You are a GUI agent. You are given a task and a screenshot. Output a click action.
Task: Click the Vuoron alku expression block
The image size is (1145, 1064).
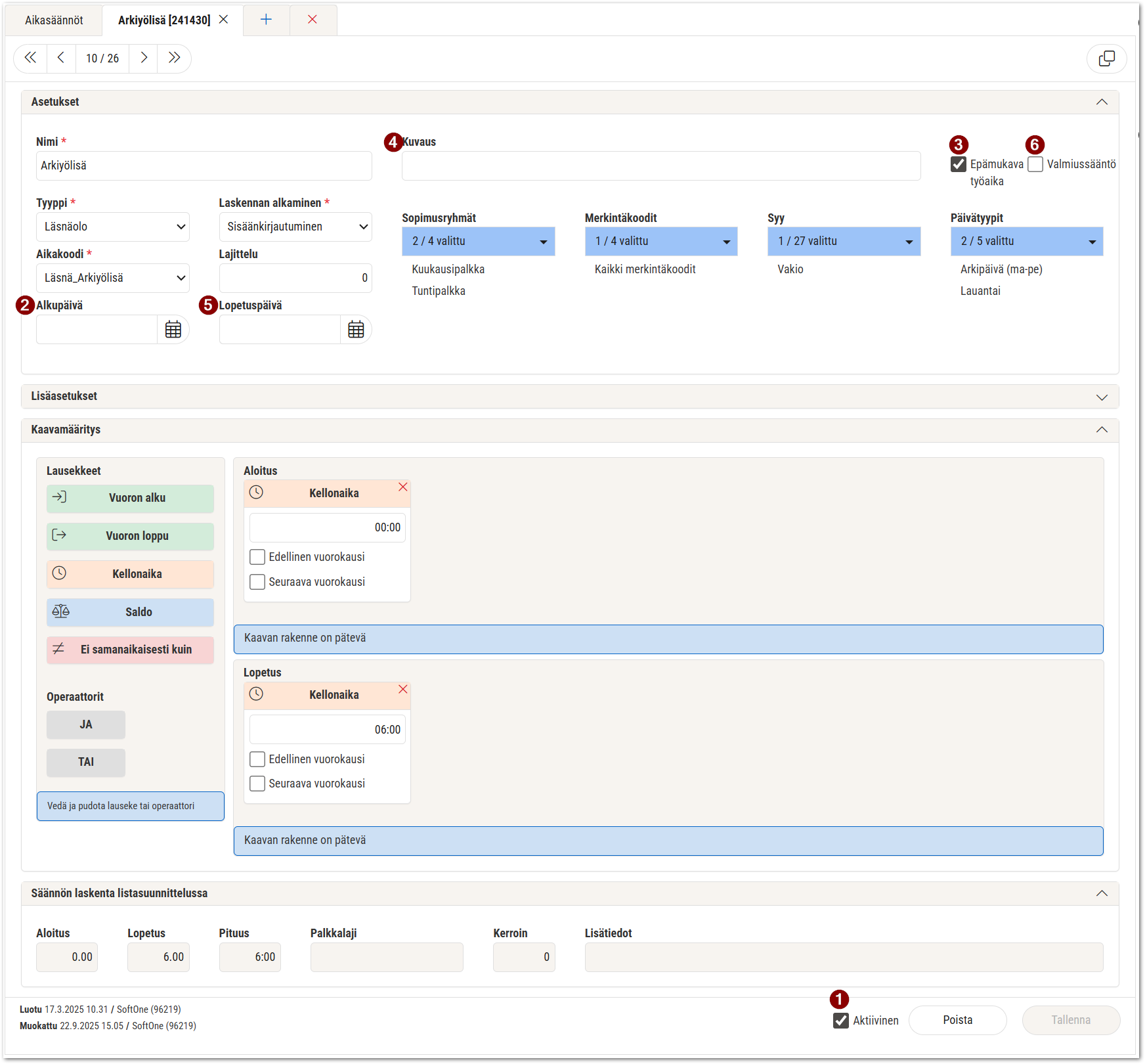(130, 498)
